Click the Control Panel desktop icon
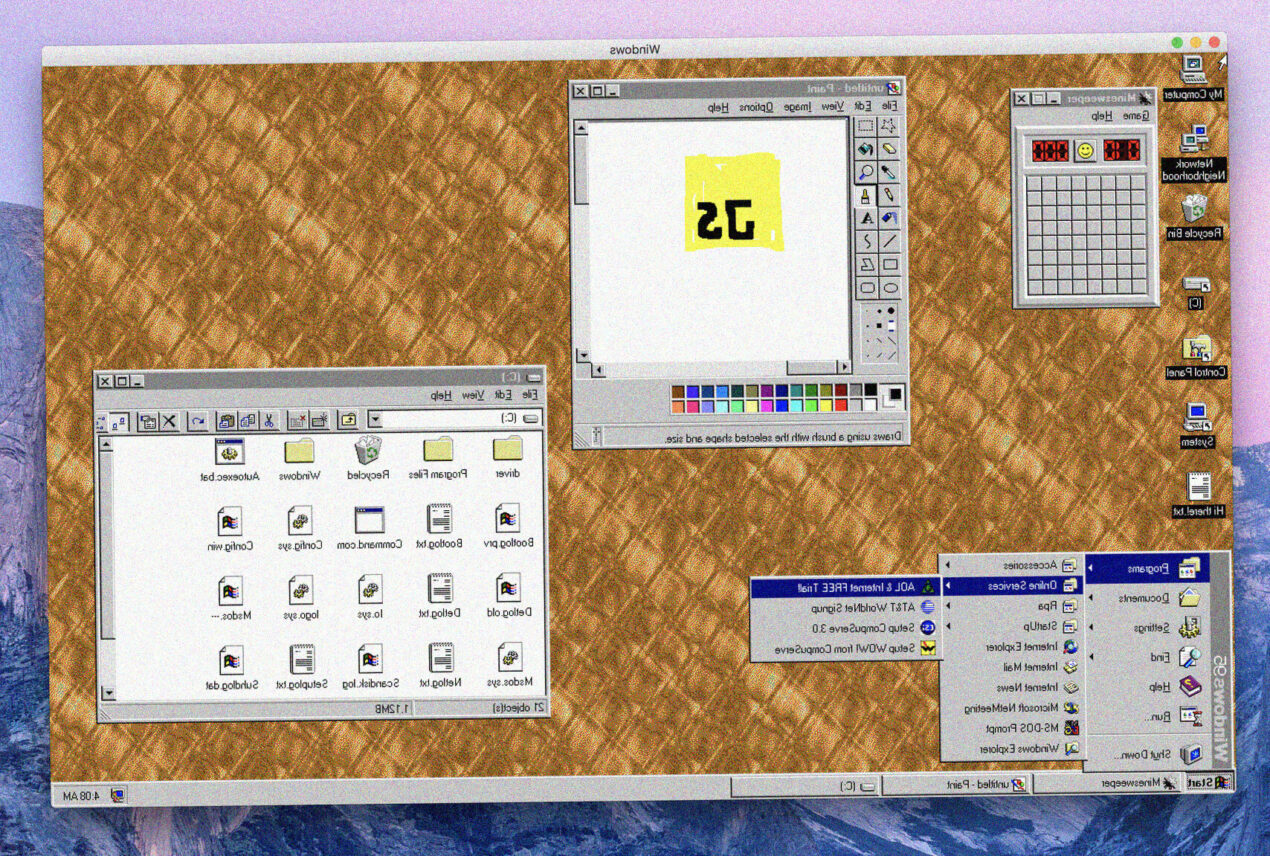This screenshot has height=856, width=1270. click(1196, 358)
